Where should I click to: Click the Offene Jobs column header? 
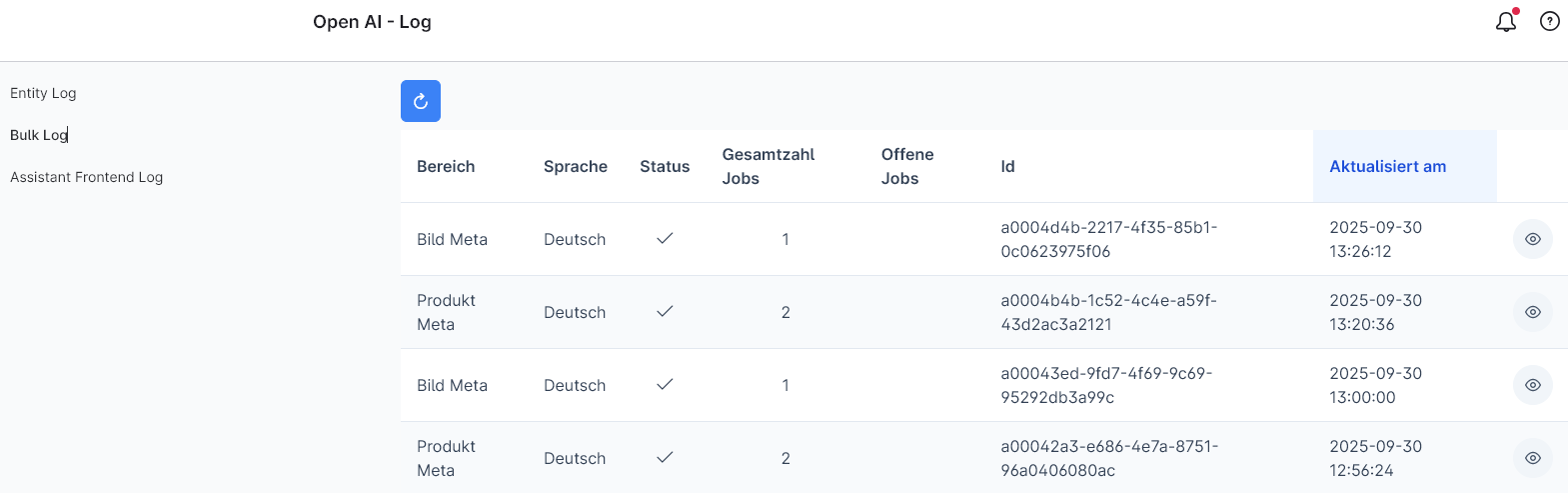(x=907, y=166)
